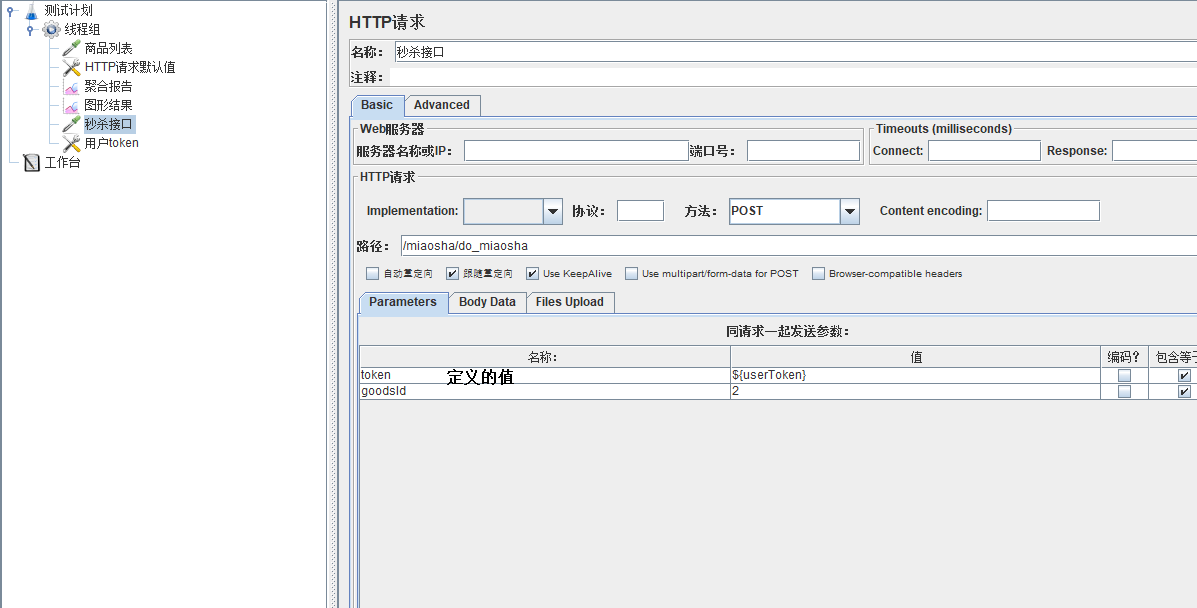Click the HTTP请求默认值 wrench icon
The height and width of the screenshot is (608, 1197).
pyautogui.click(x=71, y=68)
